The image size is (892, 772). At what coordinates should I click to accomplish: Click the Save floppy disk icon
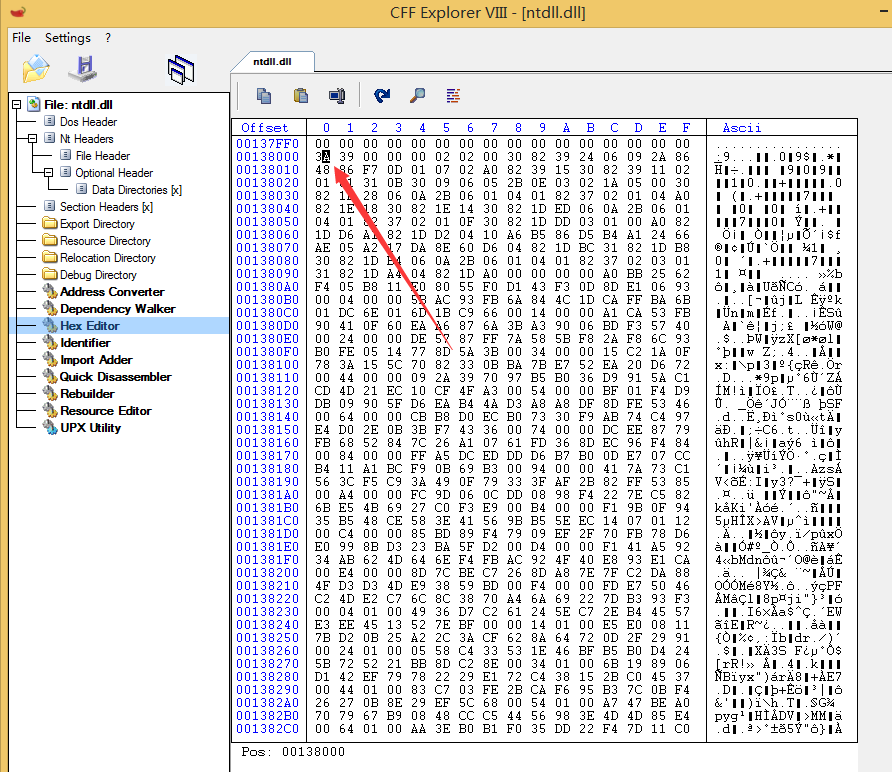click(x=82, y=68)
